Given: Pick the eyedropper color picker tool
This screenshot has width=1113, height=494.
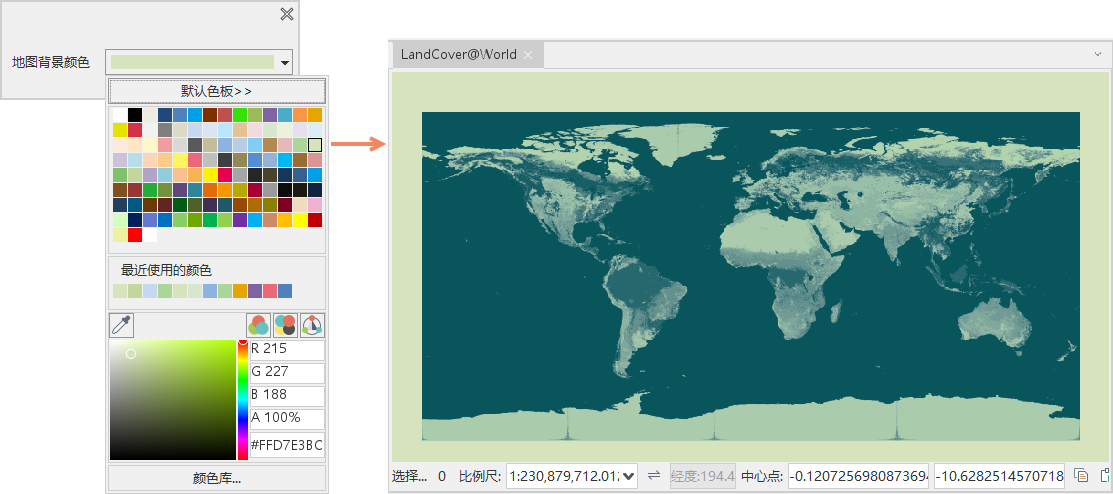Looking at the screenshot, I should pyautogui.click(x=122, y=325).
